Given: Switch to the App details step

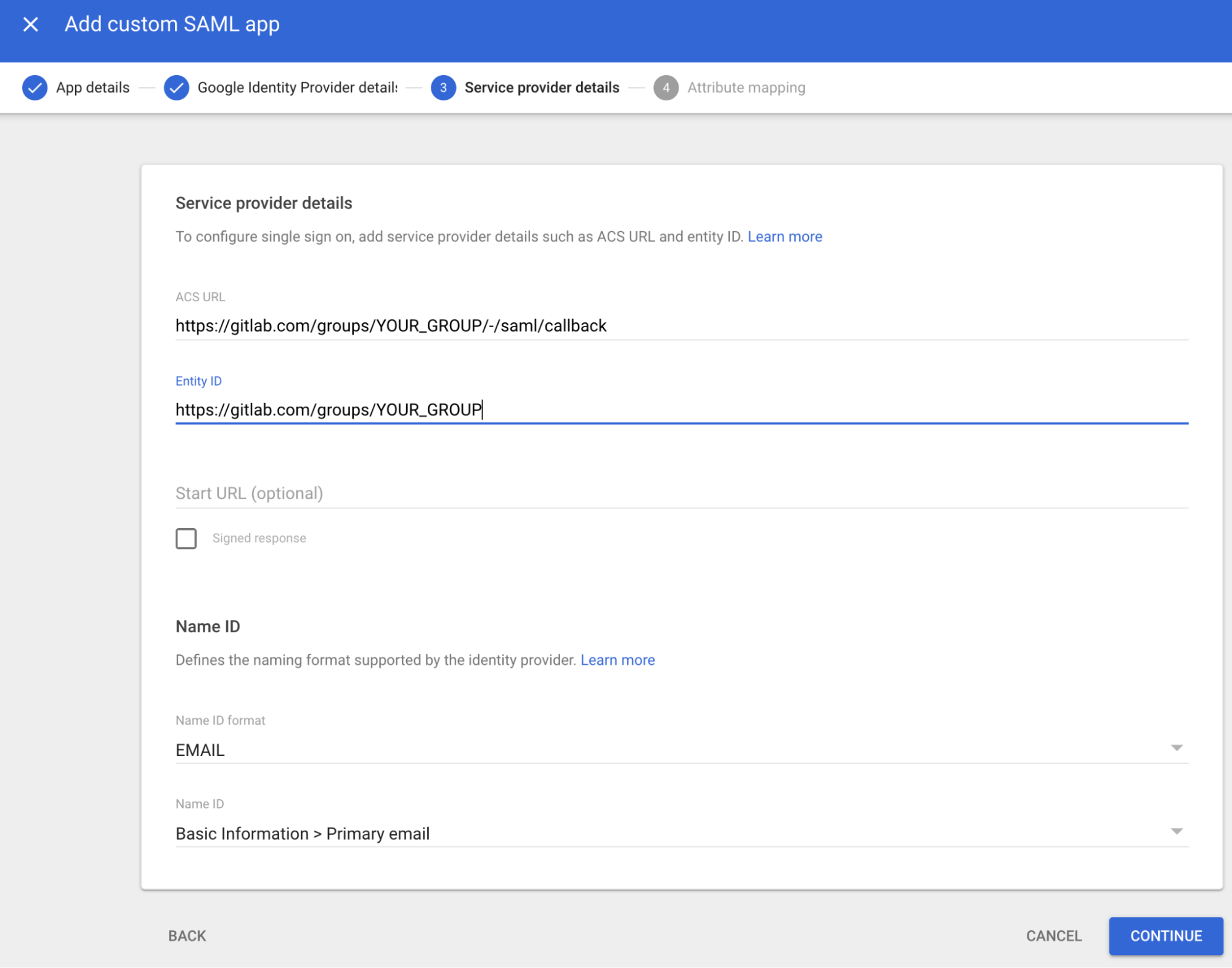Looking at the screenshot, I should pos(92,87).
